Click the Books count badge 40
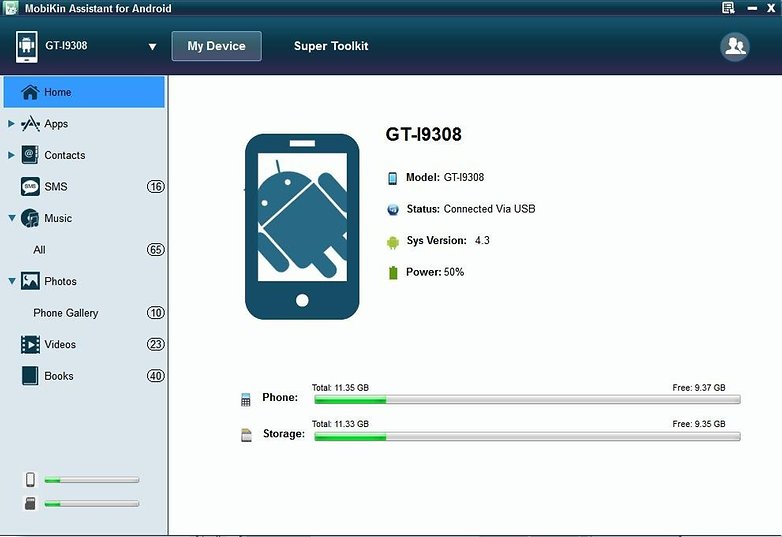This screenshot has width=782, height=537. 155,375
